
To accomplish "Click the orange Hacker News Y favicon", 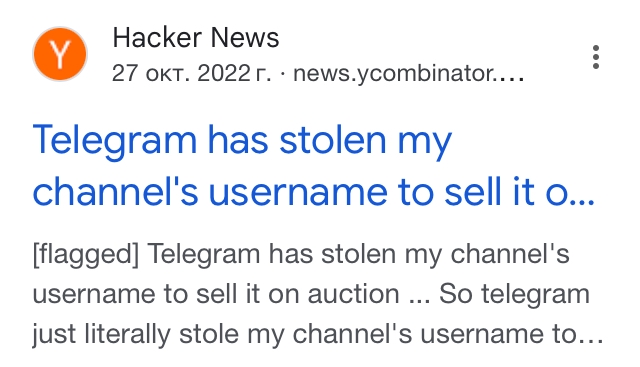I will click(60, 54).
